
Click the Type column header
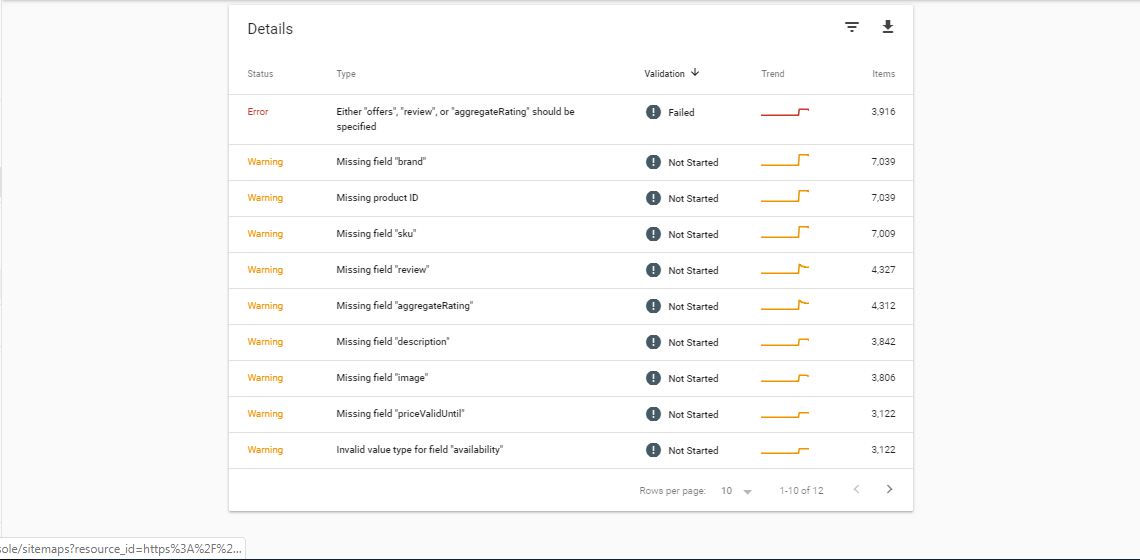tap(346, 74)
